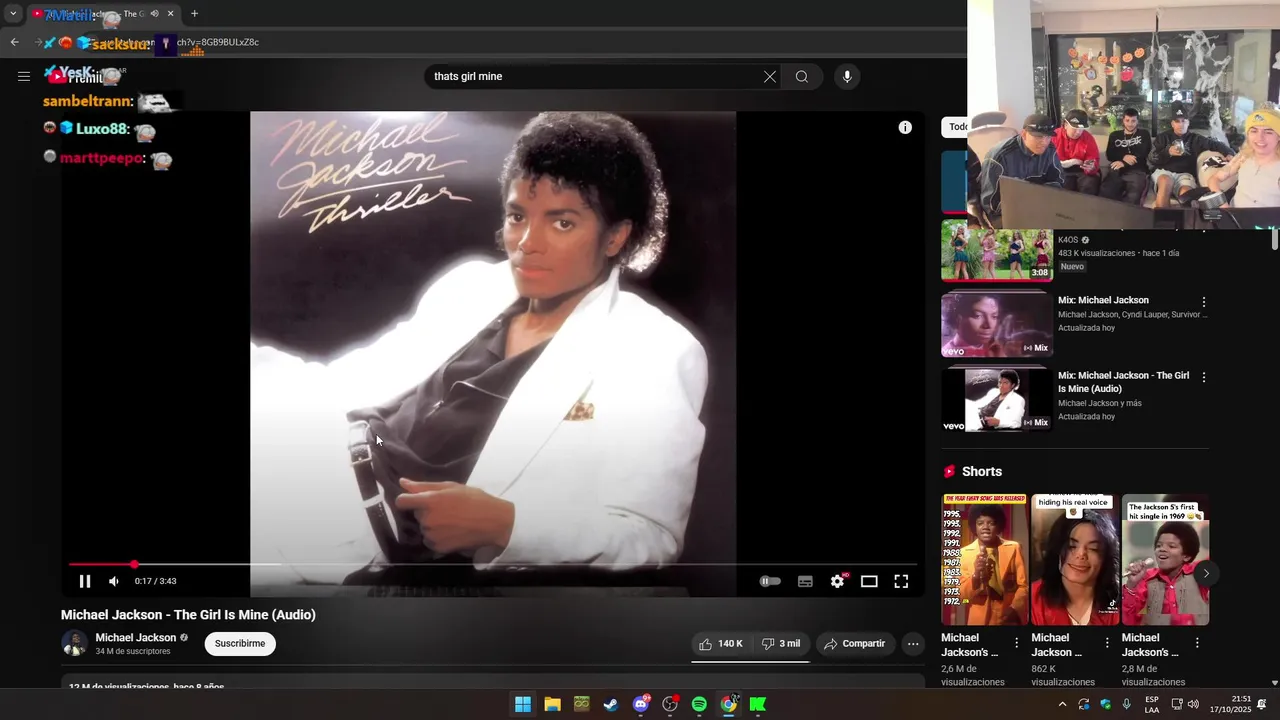1280x720 pixels.
Task: Toggle subtitles on the player
Action: [x=805, y=581]
